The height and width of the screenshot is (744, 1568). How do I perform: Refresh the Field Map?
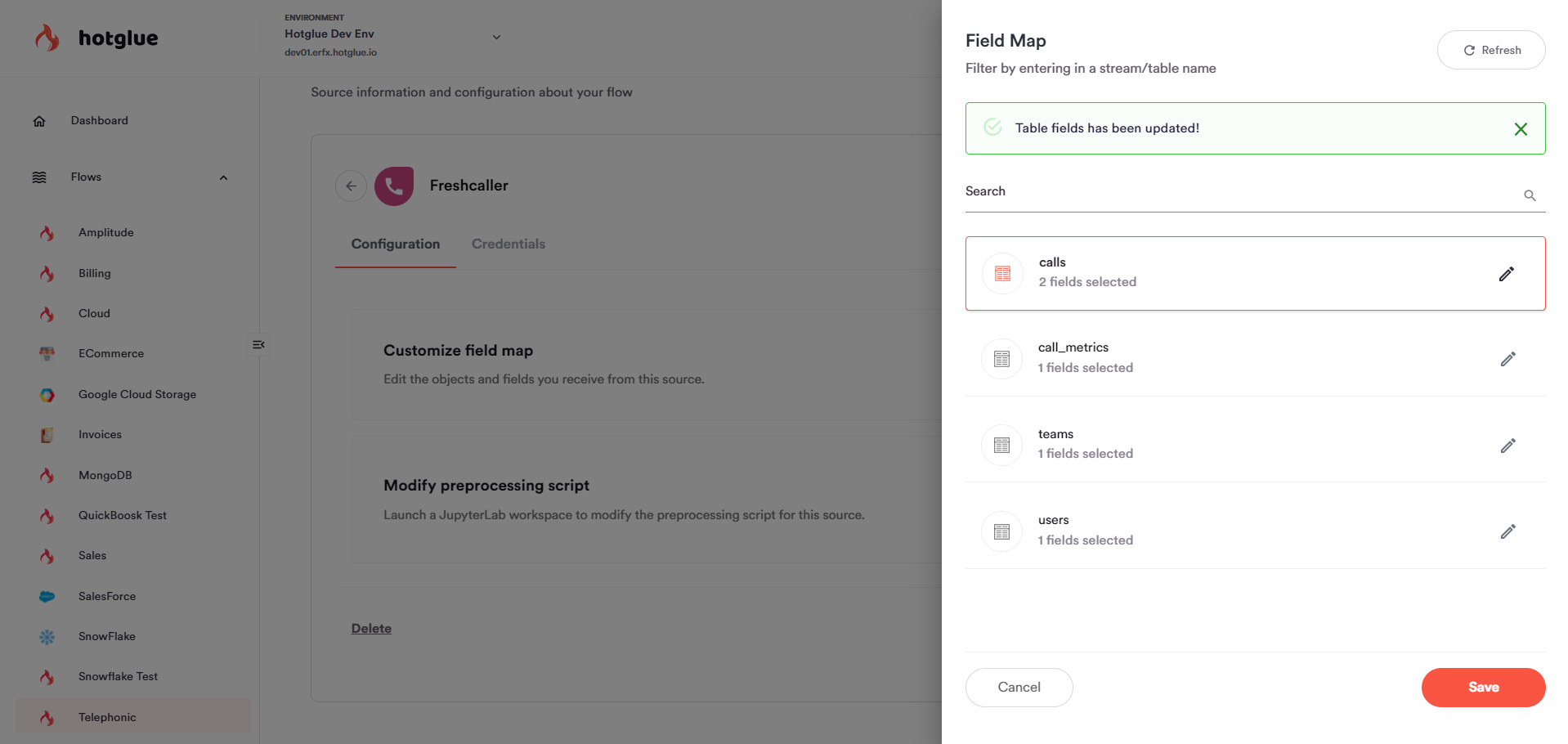tap(1491, 50)
